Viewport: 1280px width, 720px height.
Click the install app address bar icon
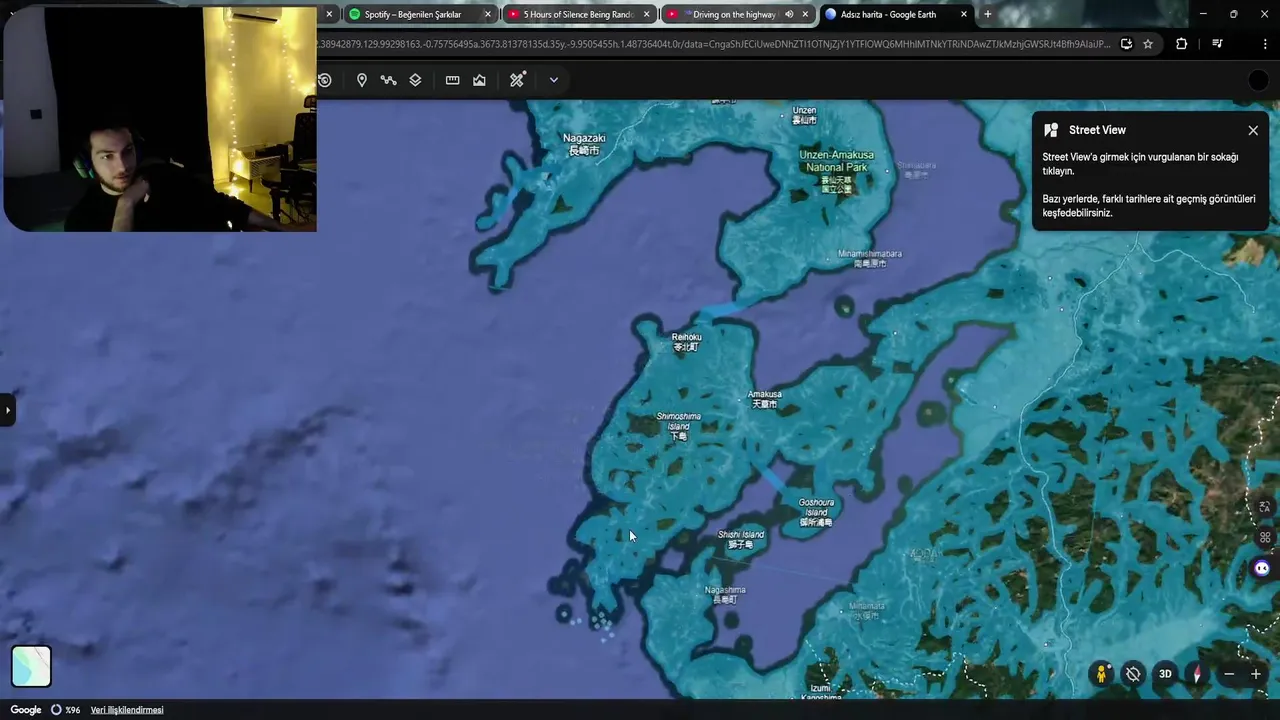[x=1126, y=44]
